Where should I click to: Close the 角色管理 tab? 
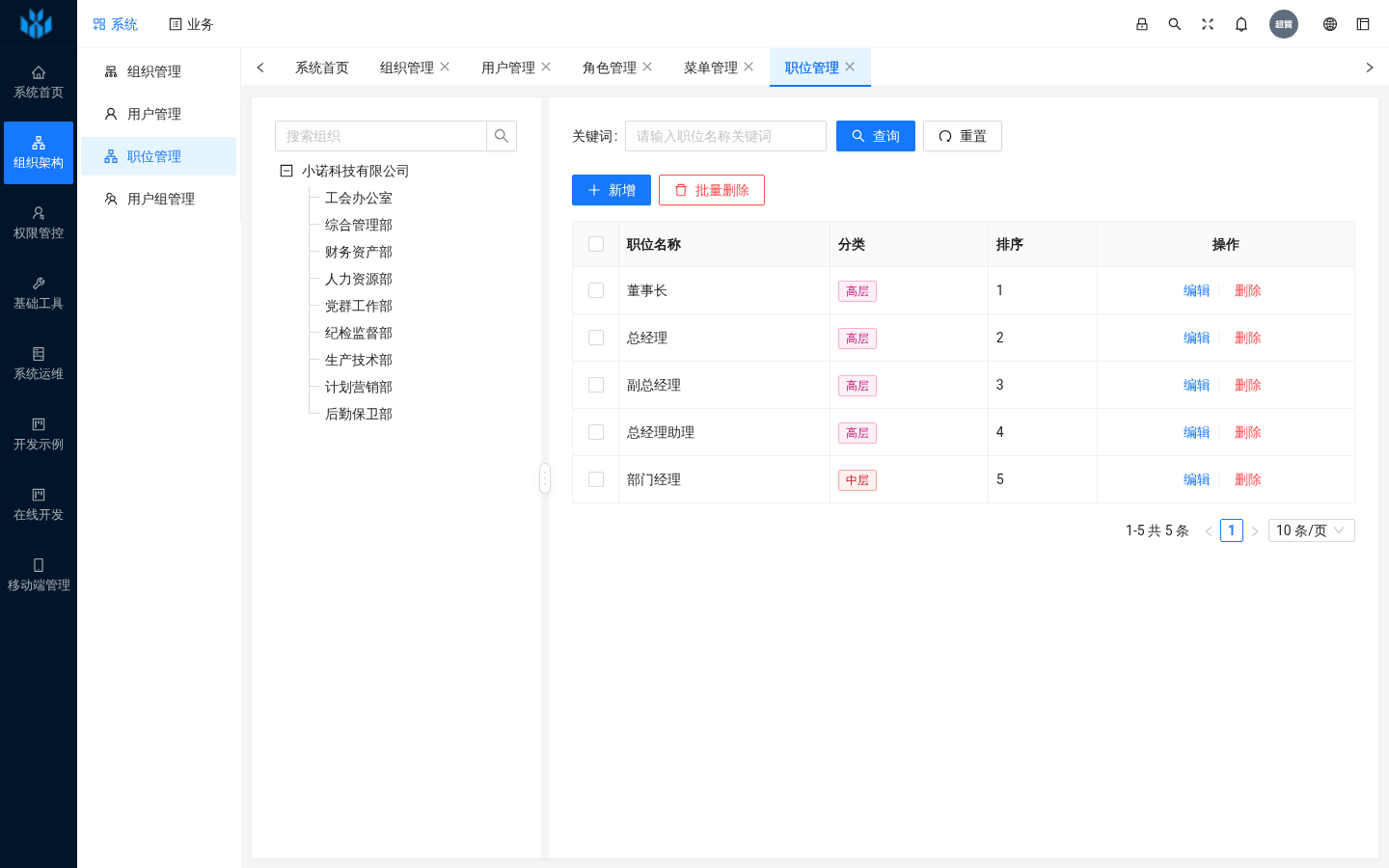[647, 67]
